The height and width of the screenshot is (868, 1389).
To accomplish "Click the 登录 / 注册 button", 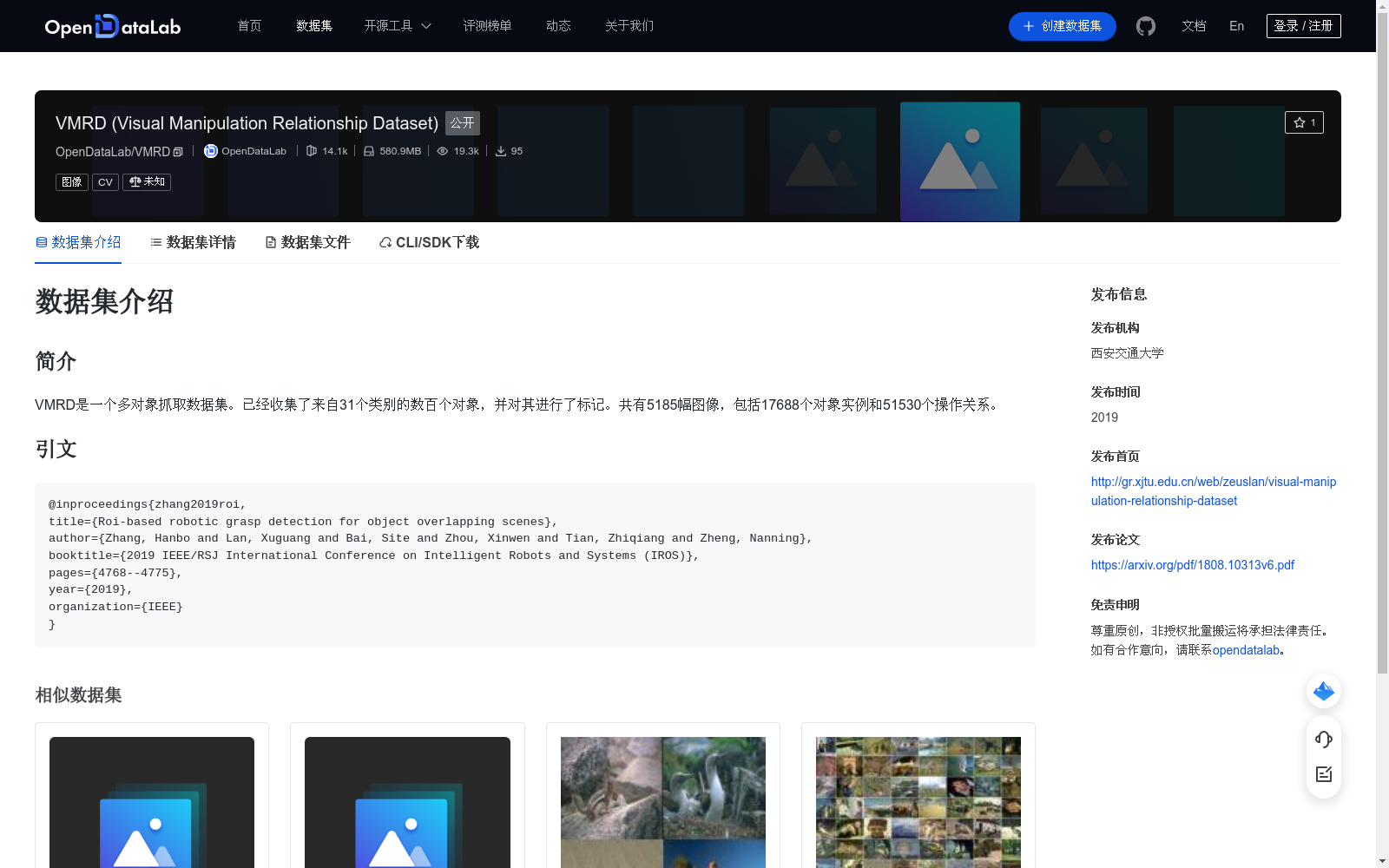I will [x=1303, y=26].
